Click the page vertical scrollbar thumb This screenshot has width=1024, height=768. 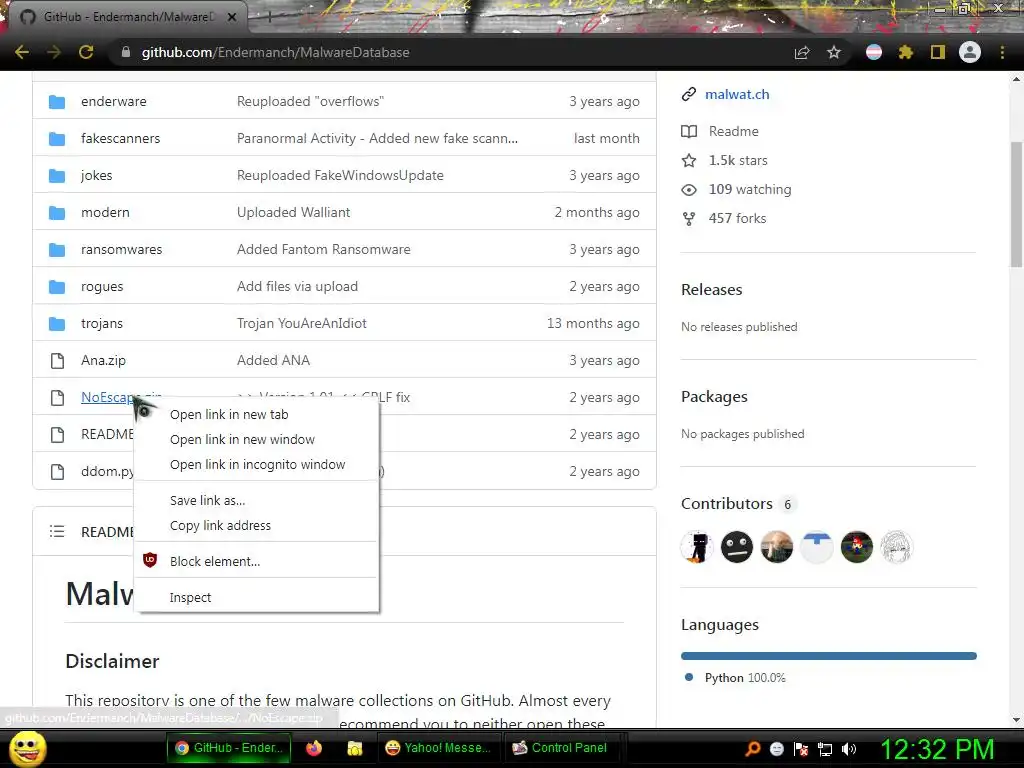pos(1016,204)
